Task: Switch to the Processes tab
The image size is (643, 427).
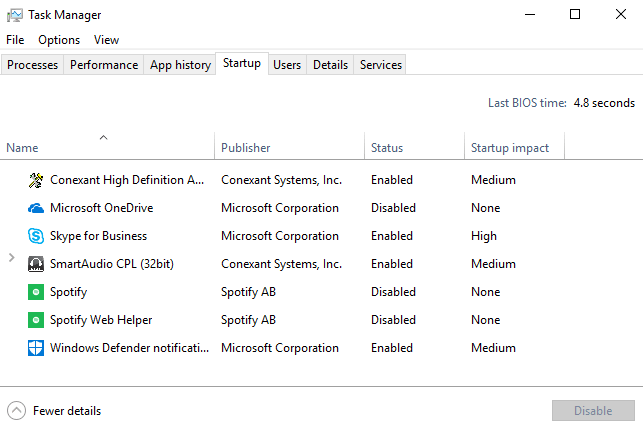Action: [x=32, y=65]
